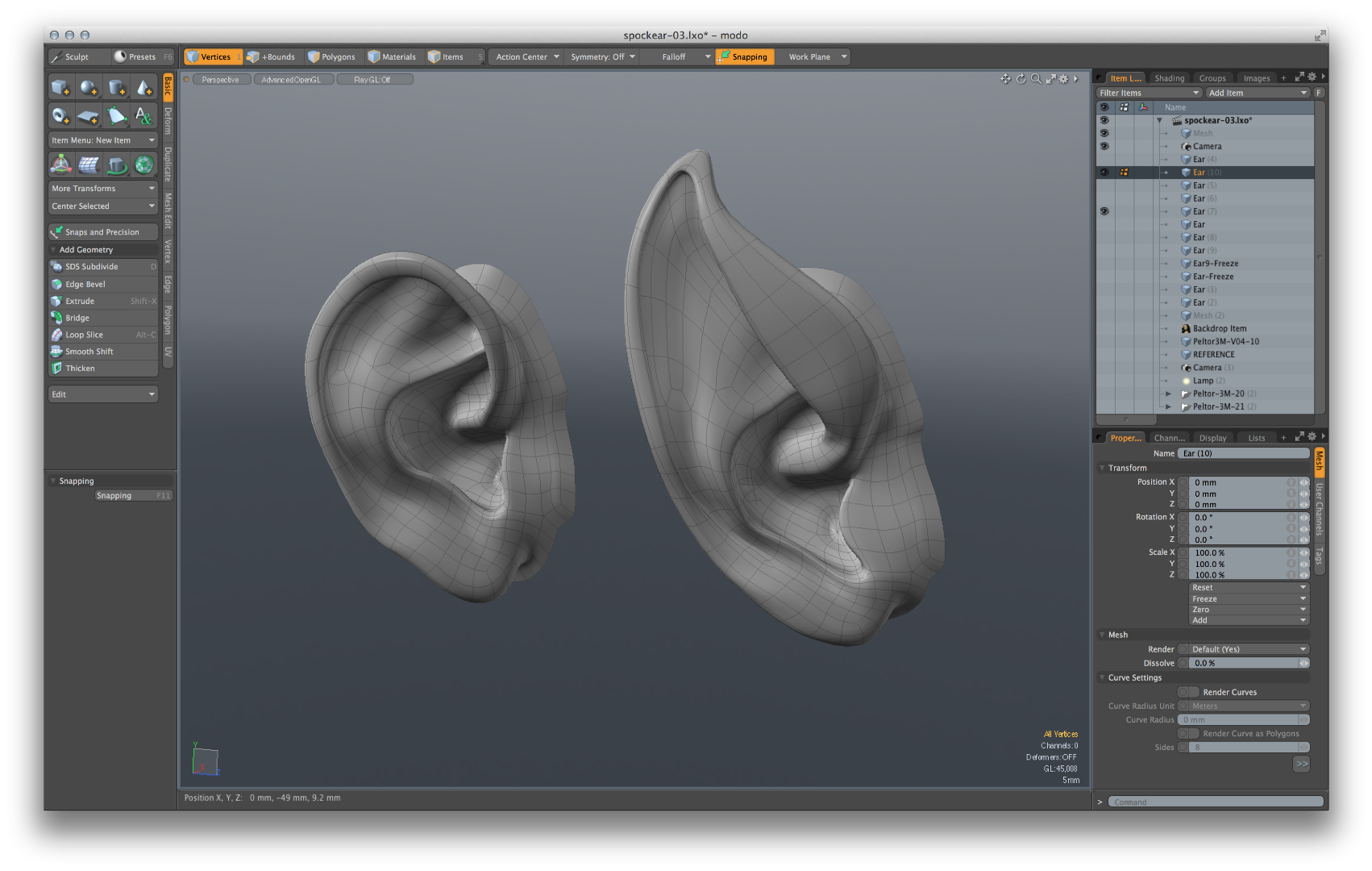Click the viewport rotate icon
This screenshot has width=1372, height=871.
click(1021, 79)
